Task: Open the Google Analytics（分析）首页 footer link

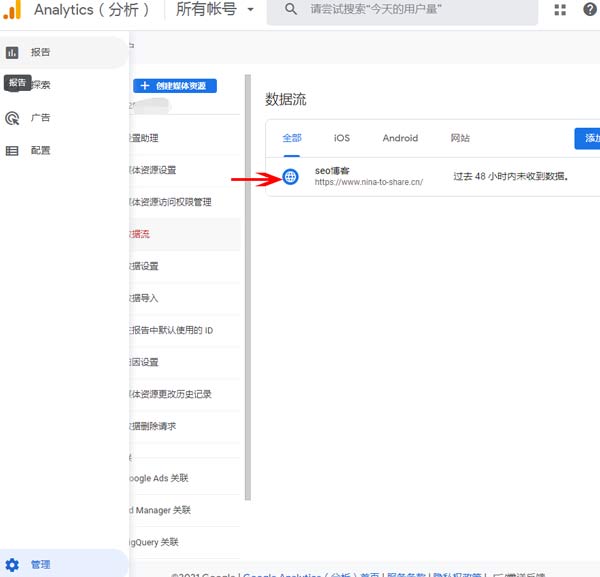Action: tap(311, 575)
